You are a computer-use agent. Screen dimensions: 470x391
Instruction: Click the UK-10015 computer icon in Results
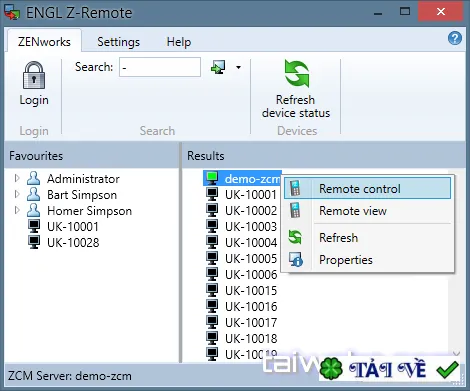212,290
